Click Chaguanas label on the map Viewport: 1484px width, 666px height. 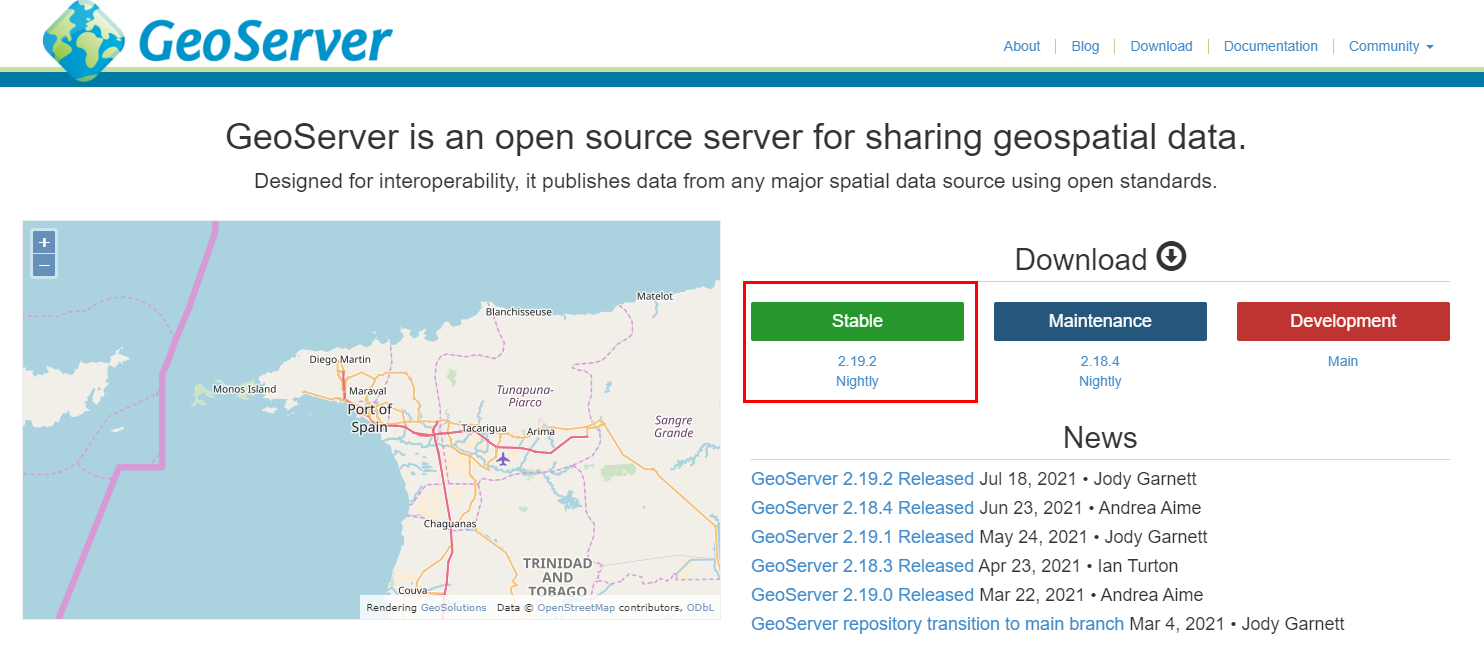(x=451, y=524)
